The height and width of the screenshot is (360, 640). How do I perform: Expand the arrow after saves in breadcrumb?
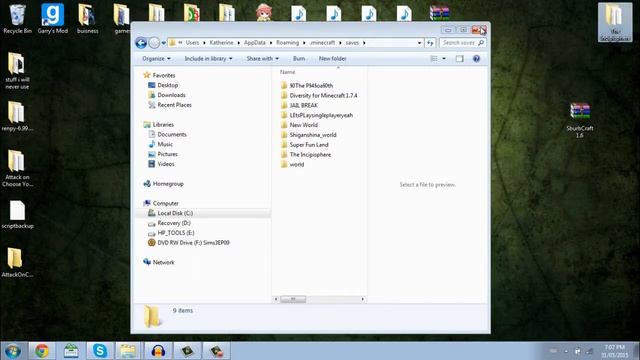(364, 42)
